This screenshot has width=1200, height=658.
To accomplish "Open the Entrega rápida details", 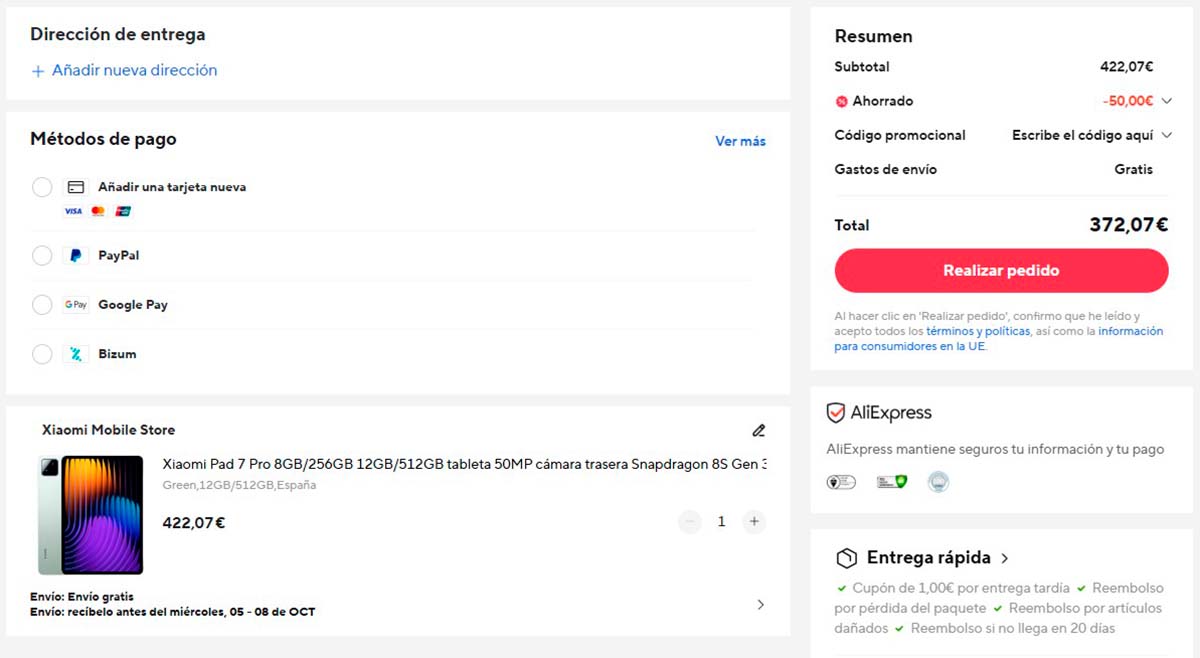I will [x=1005, y=558].
